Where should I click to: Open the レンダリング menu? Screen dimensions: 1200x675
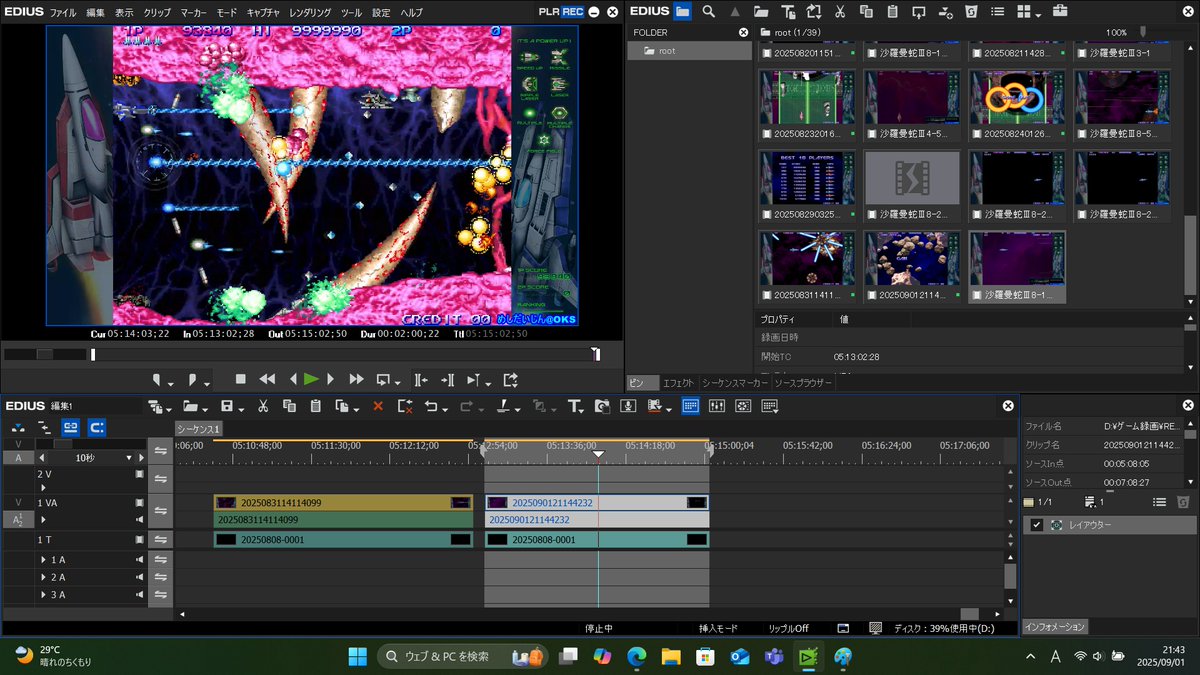pyautogui.click(x=310, y=12)
